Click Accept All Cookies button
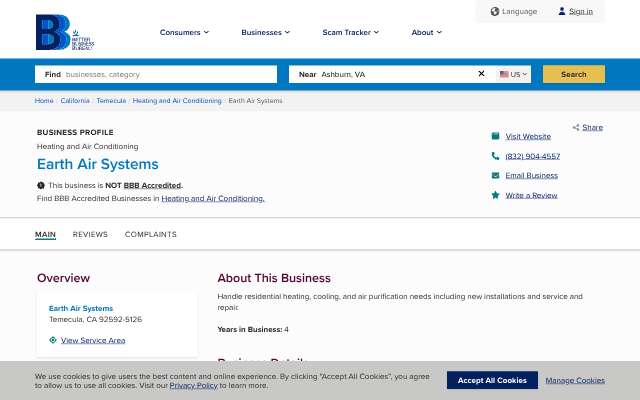Viewport: 640px width, 400px height. pos(492,380)
